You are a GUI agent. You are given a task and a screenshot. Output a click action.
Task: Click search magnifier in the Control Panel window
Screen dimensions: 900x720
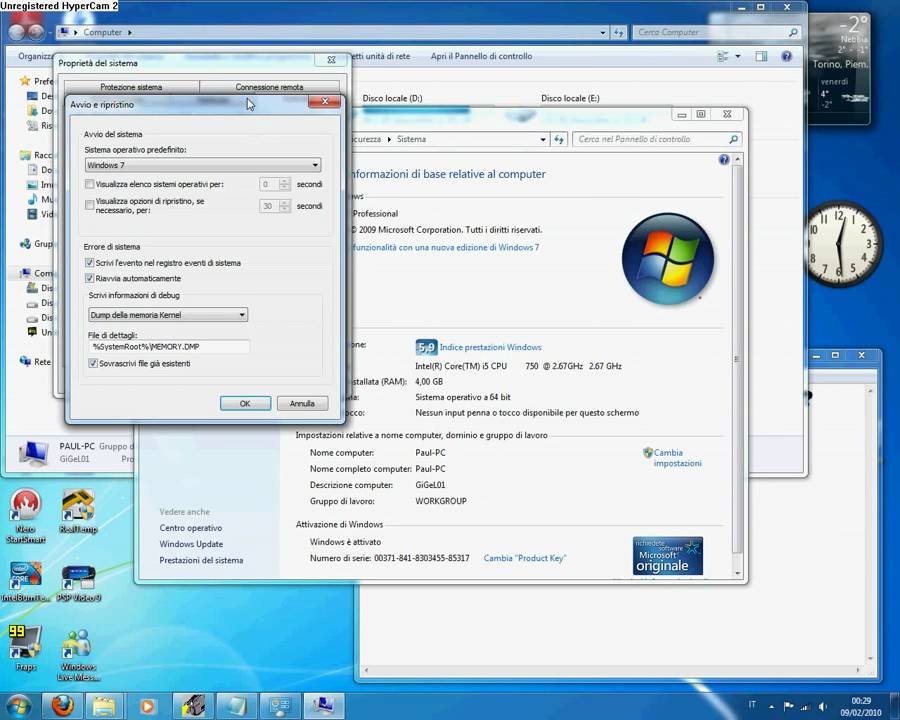click(733, 139)
